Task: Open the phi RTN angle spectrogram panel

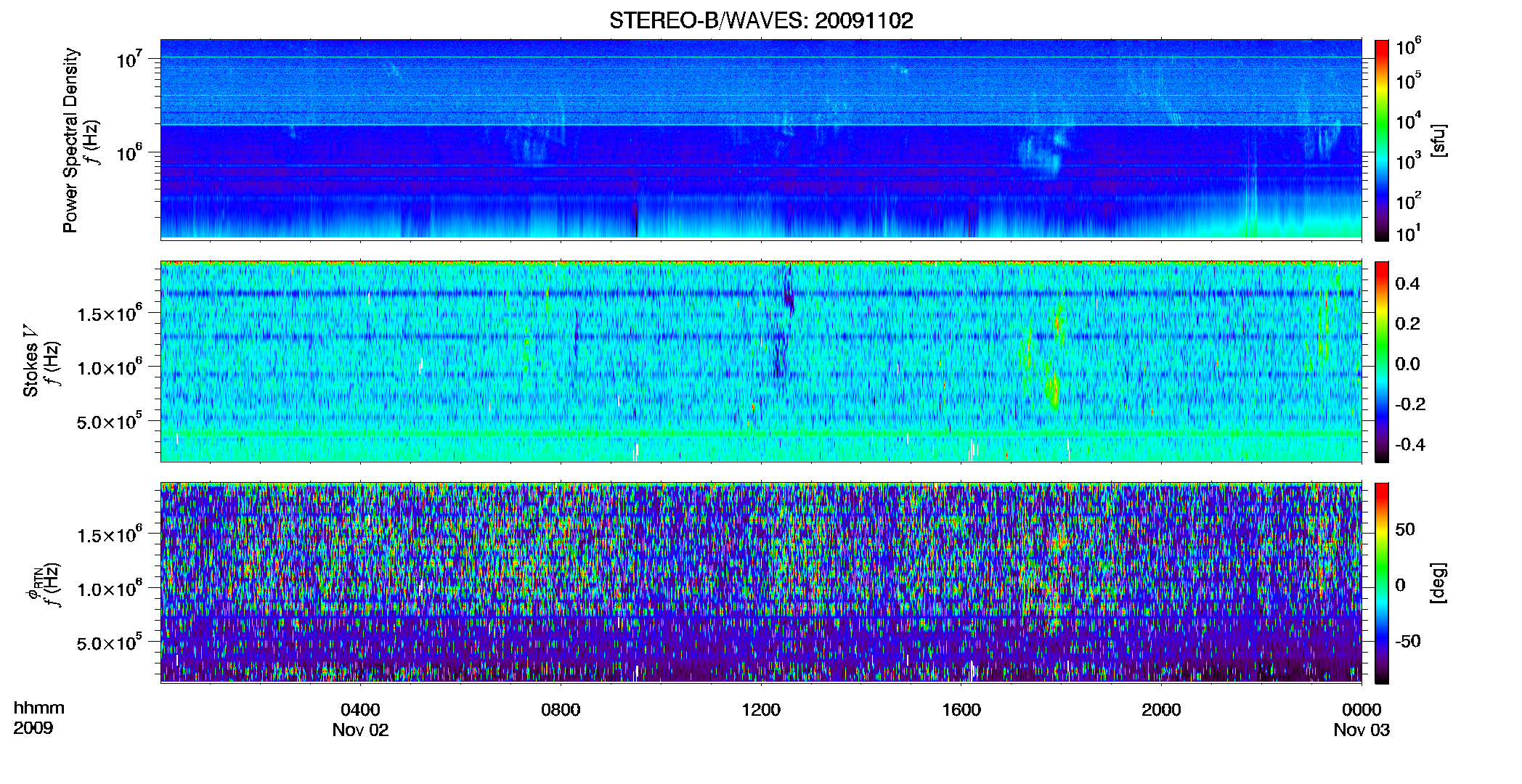Action: point(761,582)
